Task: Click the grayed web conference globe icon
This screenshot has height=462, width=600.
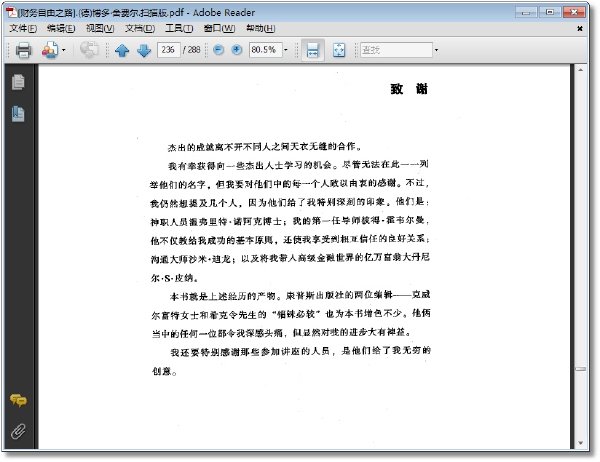Action: coord(89,50)
